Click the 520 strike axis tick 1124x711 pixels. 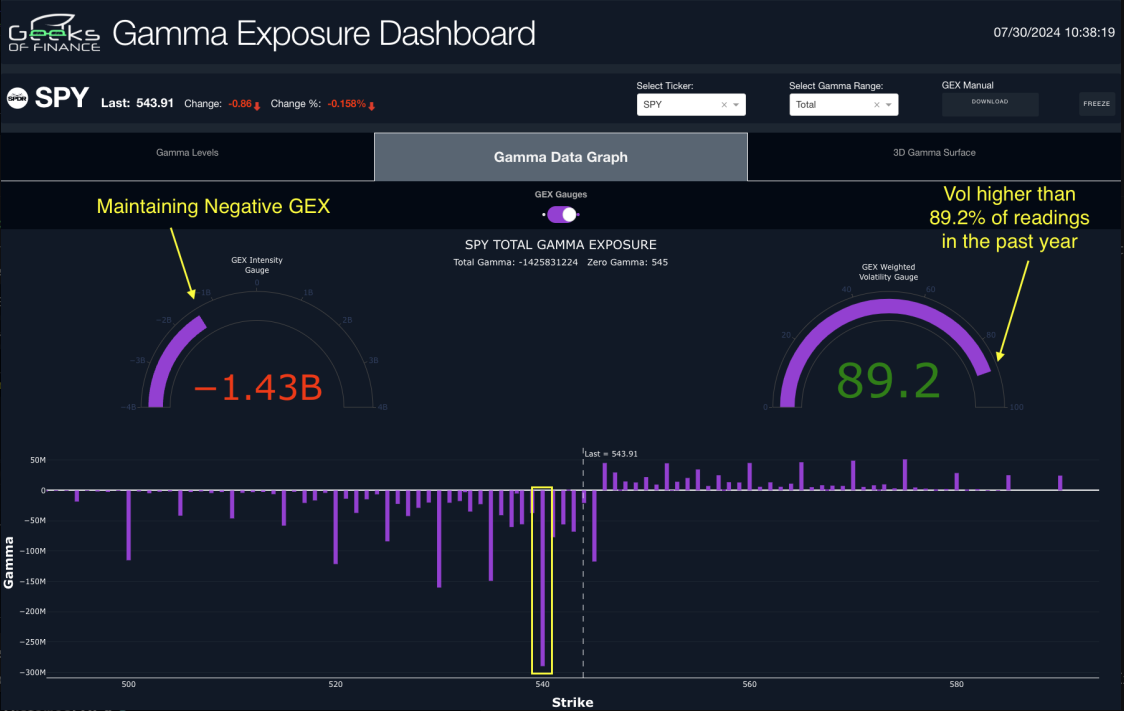point(335,684)
